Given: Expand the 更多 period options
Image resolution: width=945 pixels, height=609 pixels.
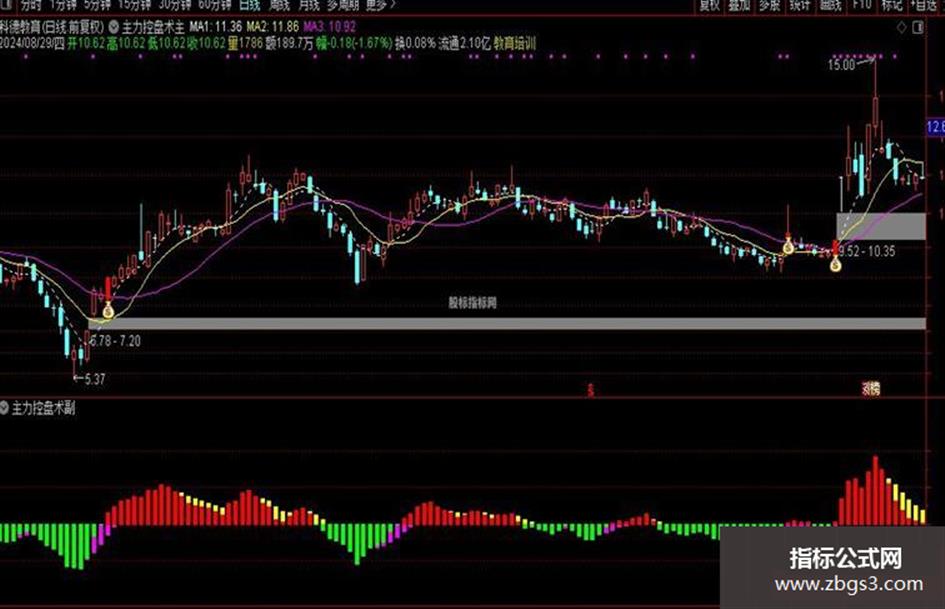Looking at the screenshot, I should pos(380,5).
